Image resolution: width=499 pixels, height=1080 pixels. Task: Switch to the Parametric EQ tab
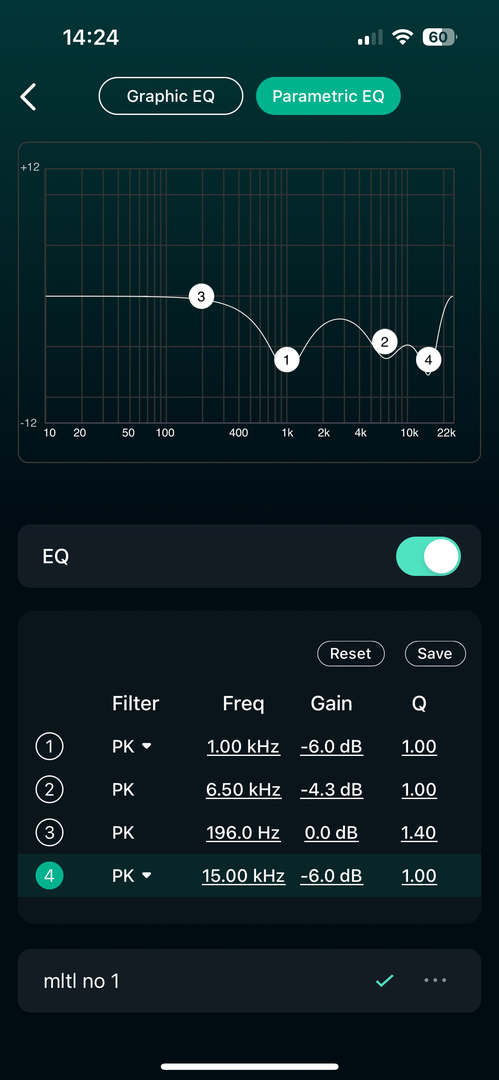tap(328, 96)
